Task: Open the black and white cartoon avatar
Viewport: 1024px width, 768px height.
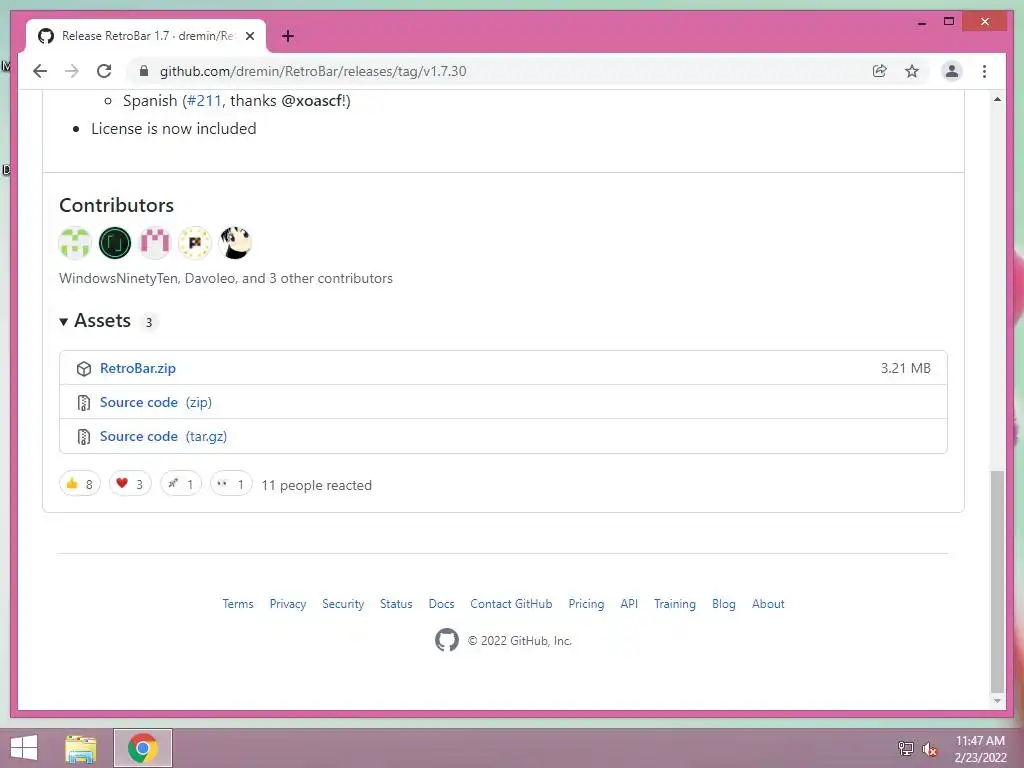Action: coord(235,243)
